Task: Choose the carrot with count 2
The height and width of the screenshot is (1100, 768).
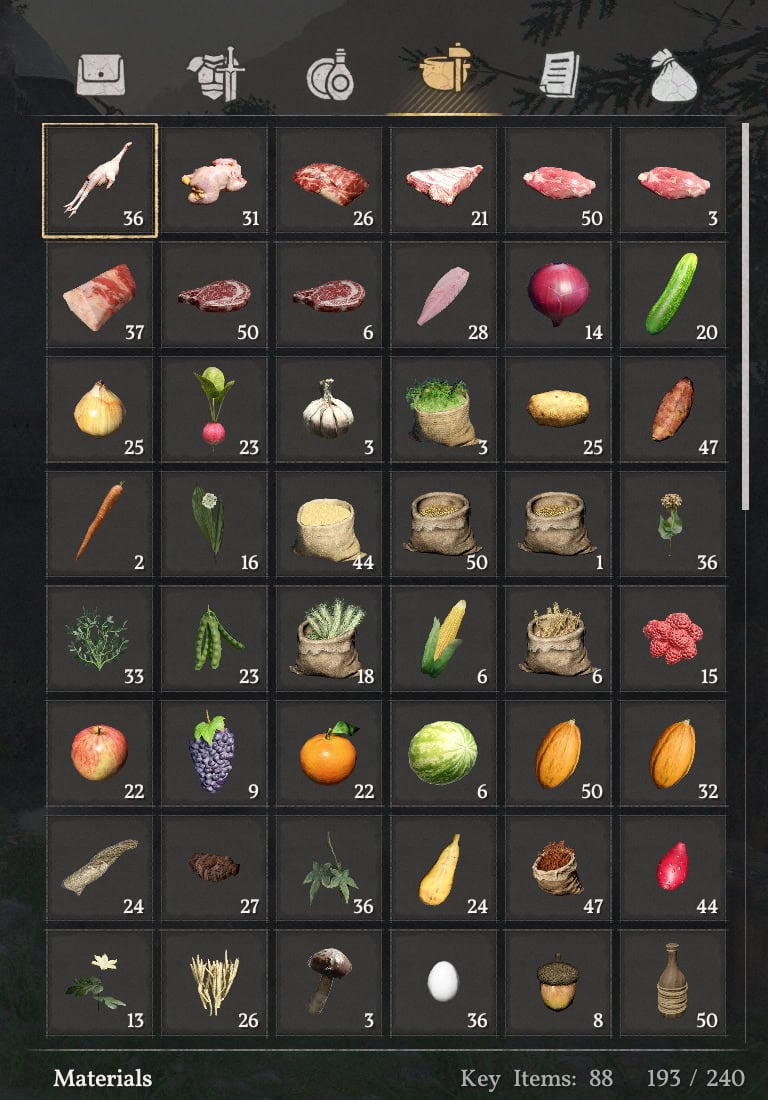Action: (x=100, y=524)
